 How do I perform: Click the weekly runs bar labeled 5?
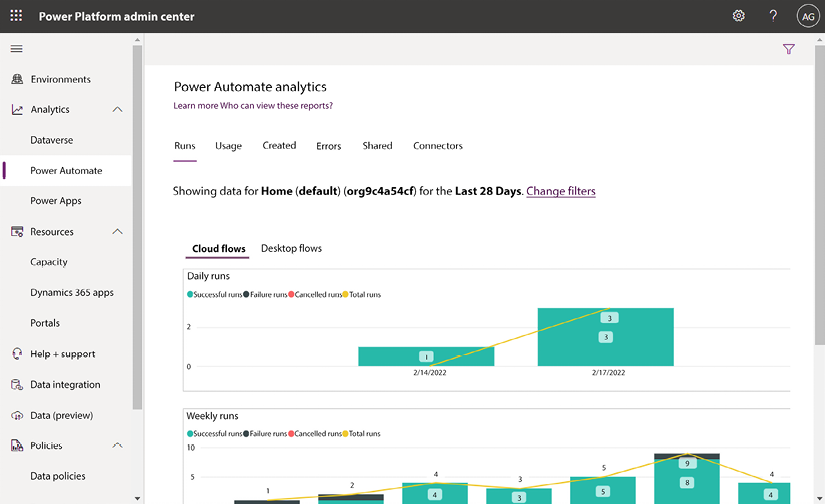click(x=603, y=490)
